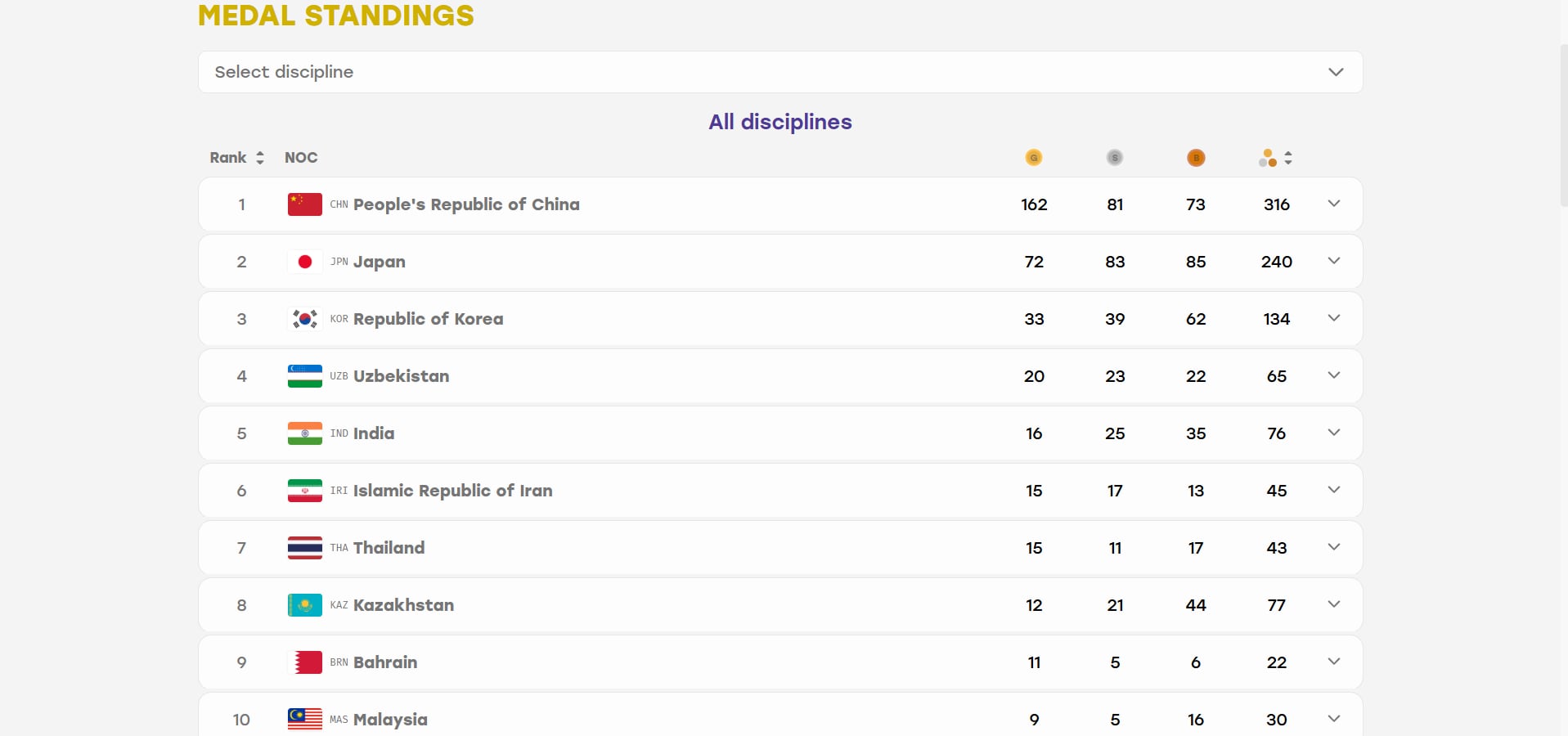Click the NOC column header
The width and height of the screenshot is (1568, 736).
[301, 158]
